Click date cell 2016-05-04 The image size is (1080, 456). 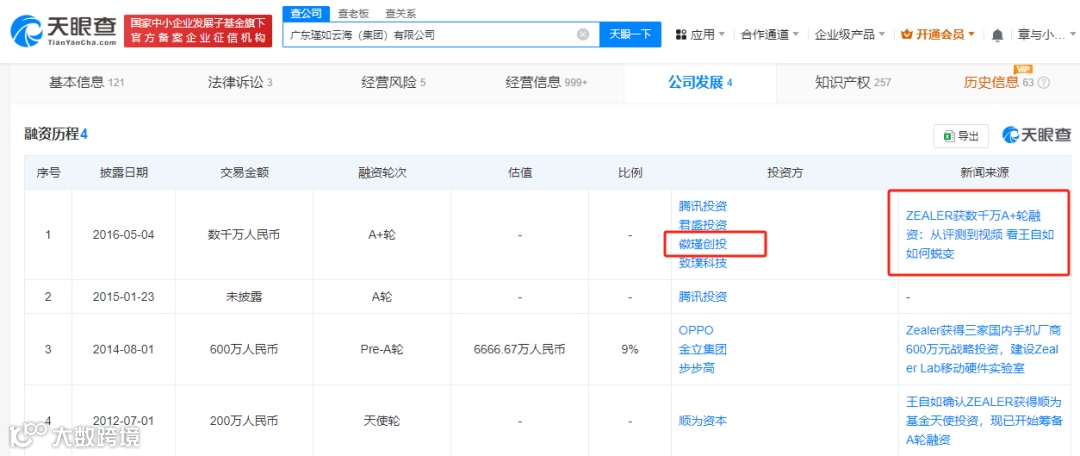tap(123, 234)
